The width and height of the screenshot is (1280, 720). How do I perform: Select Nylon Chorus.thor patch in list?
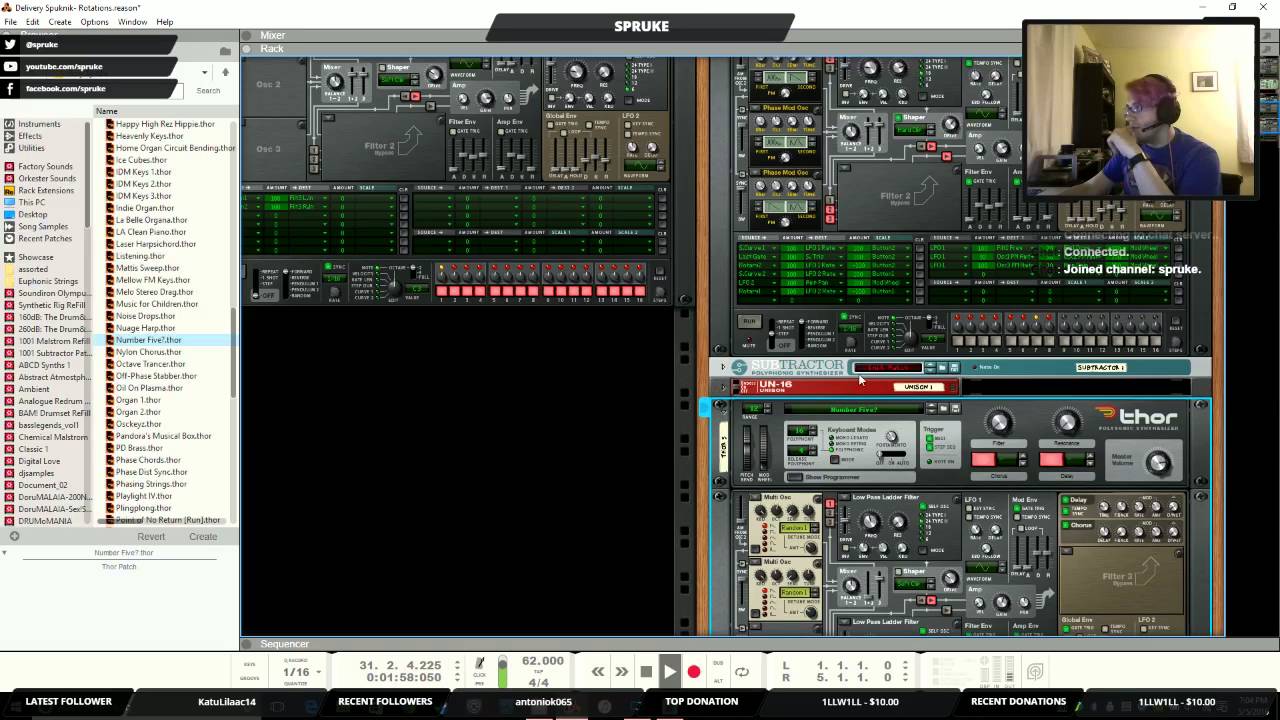148,352
